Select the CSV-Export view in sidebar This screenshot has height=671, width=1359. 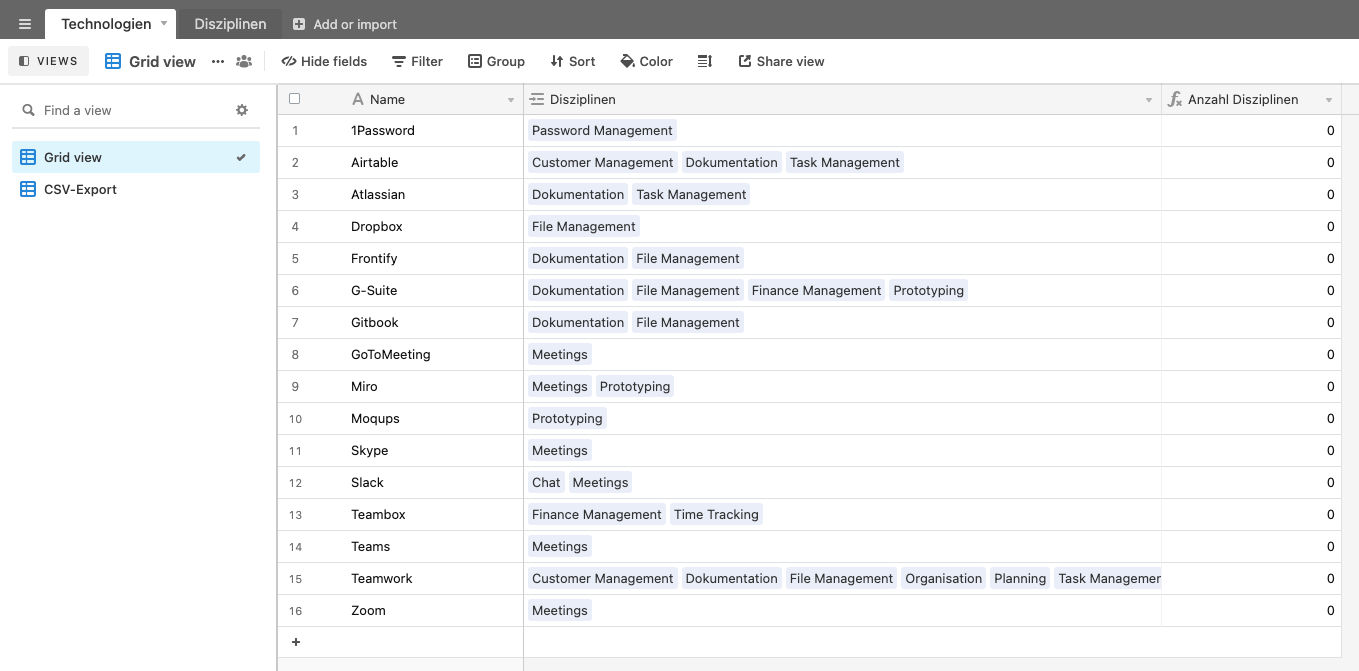pyautogui.click(x=136, y=189)
